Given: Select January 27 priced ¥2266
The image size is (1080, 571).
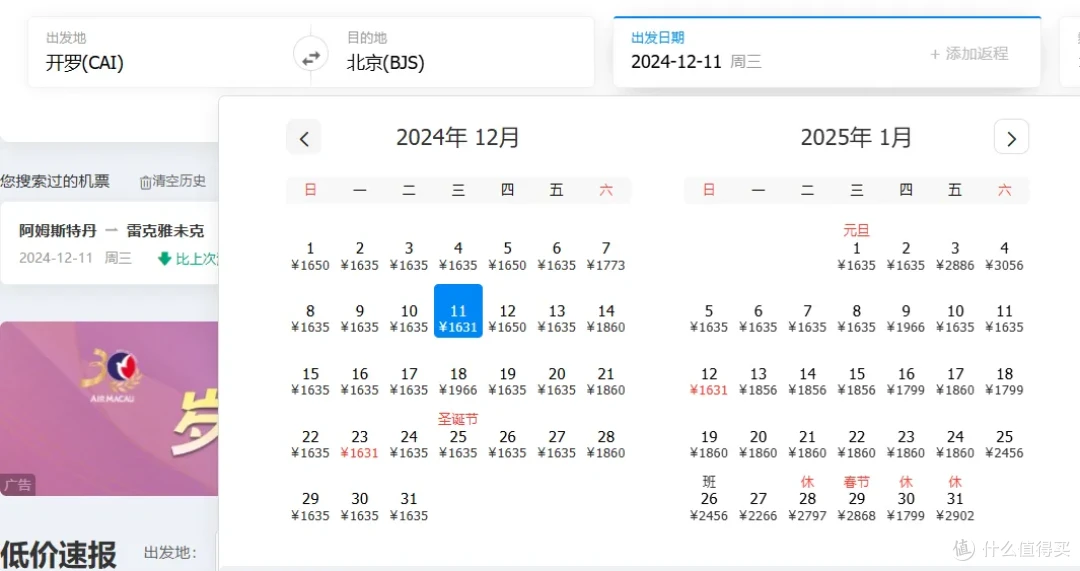Looking at the screenshot, I should pos(758,506).
